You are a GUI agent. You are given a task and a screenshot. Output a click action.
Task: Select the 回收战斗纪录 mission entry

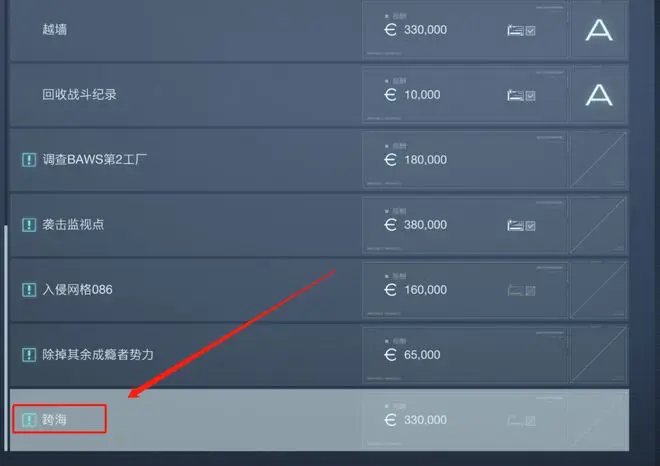[x=319, y=95]
